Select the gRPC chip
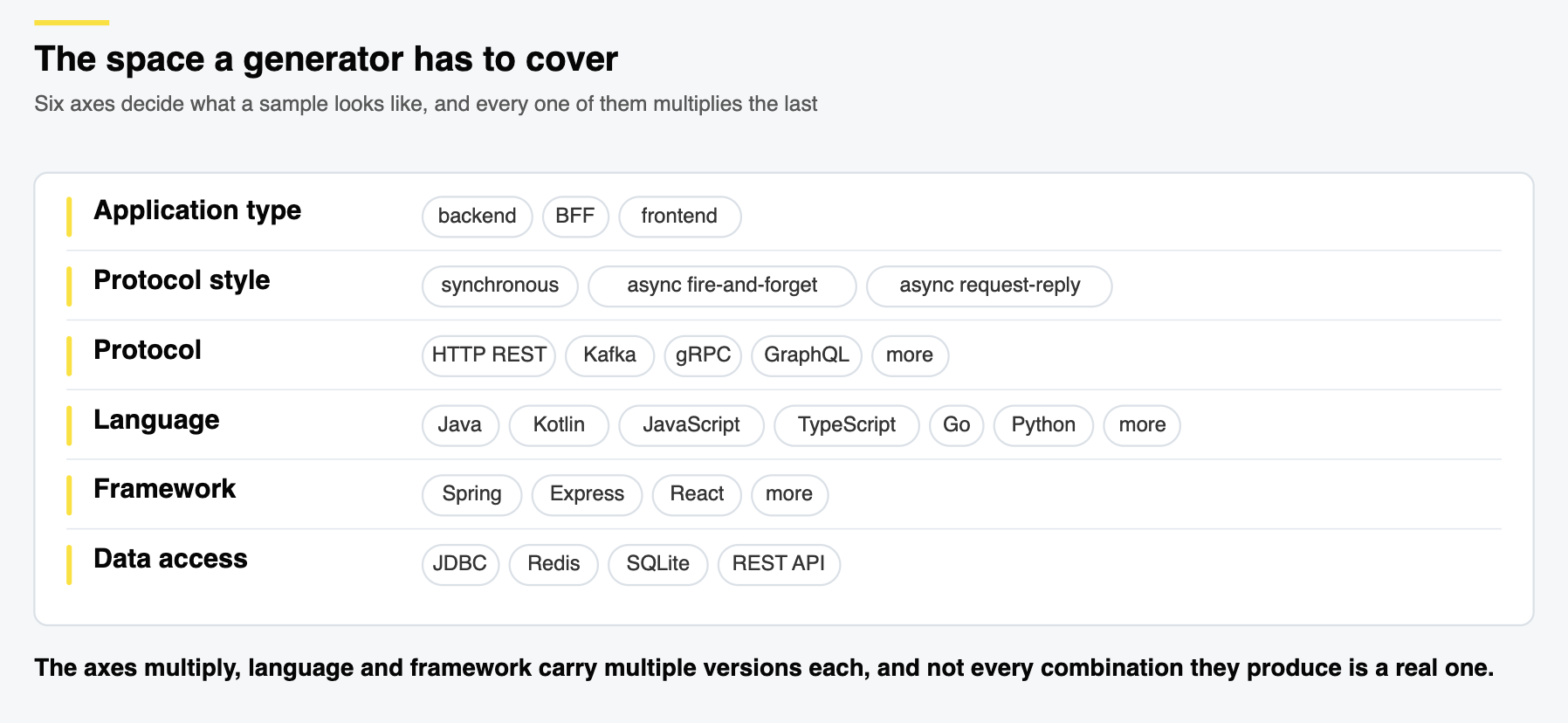The width and height of the screenshot is (1568, 723). (x=703, y=355)
